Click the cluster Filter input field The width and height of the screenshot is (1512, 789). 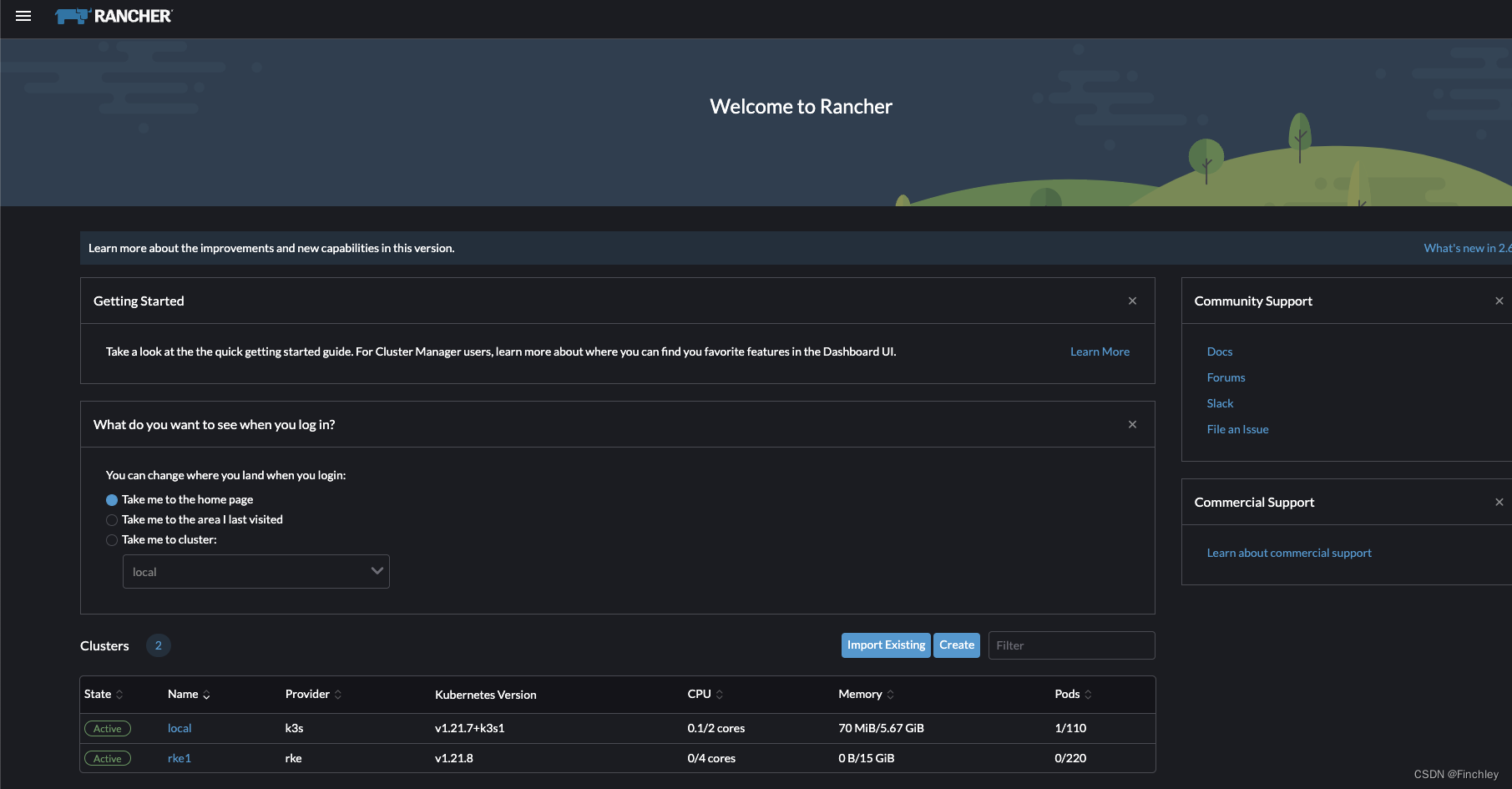pyautogui.click(x=1071, y=645)
